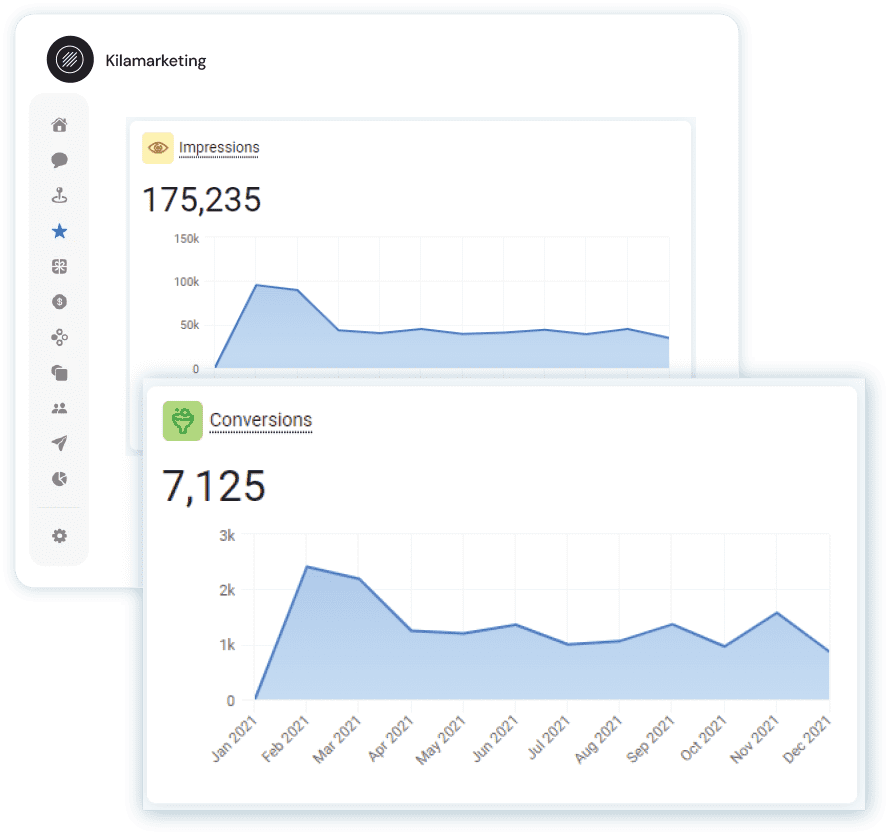890x835 pixels.
Task: Open the people group icon in sidebar
Action: coord(60,408)
